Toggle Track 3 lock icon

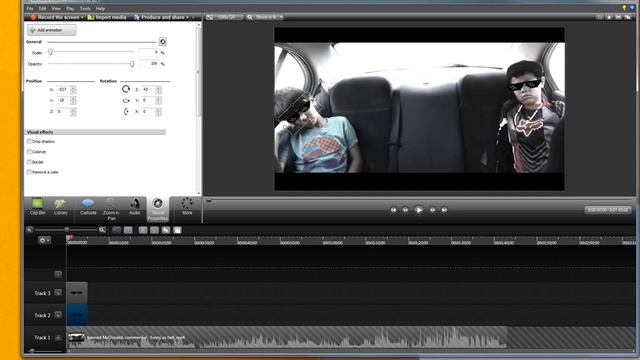point(58,293)
